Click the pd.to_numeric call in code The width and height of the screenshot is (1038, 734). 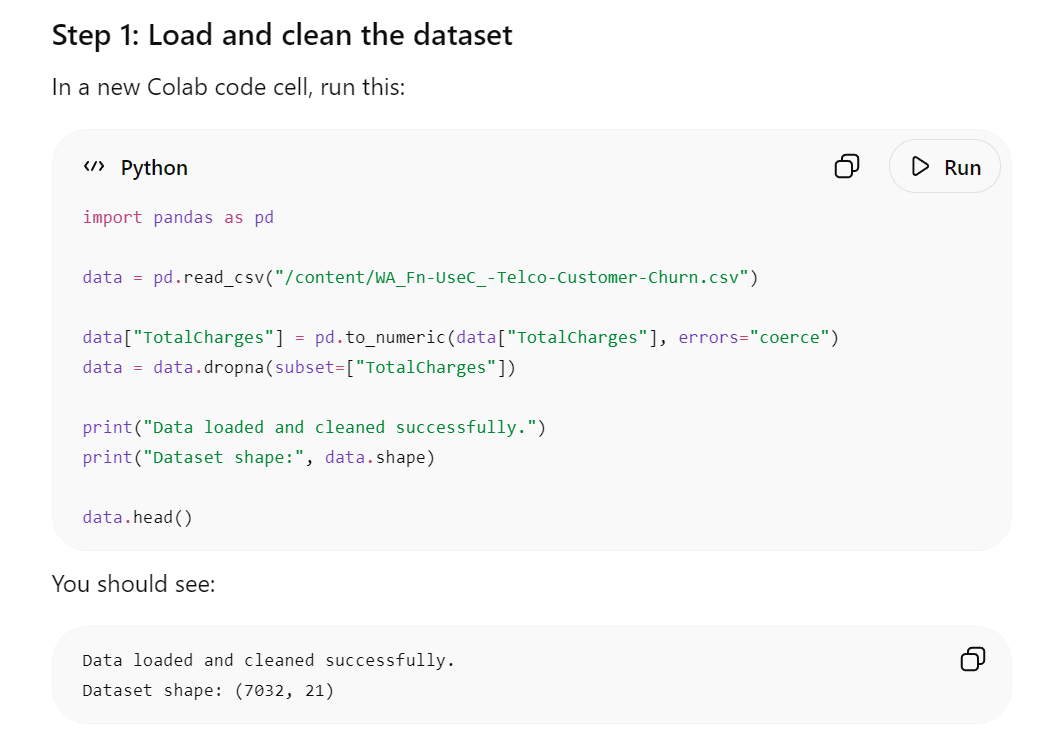[381, 337]
